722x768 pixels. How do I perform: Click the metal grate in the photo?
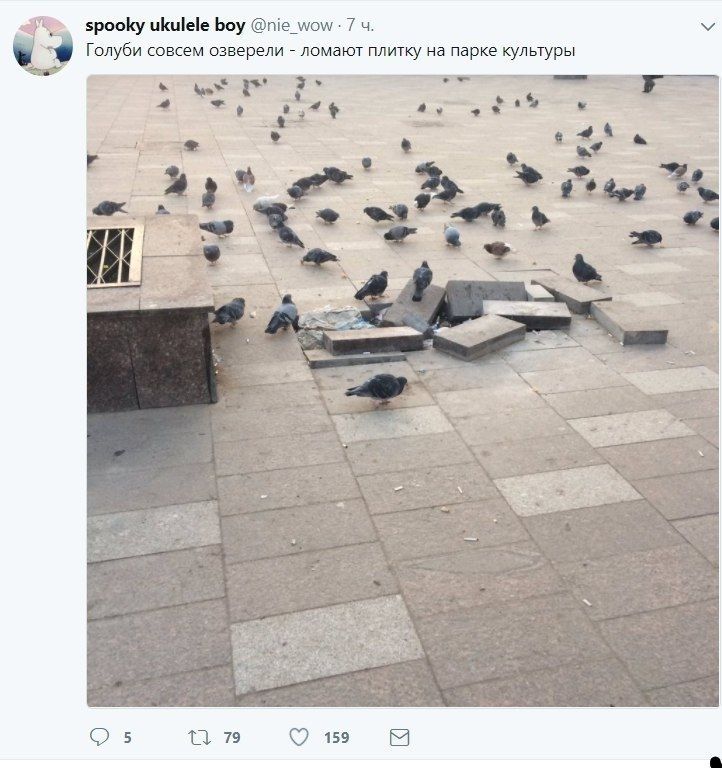point(115,256)
